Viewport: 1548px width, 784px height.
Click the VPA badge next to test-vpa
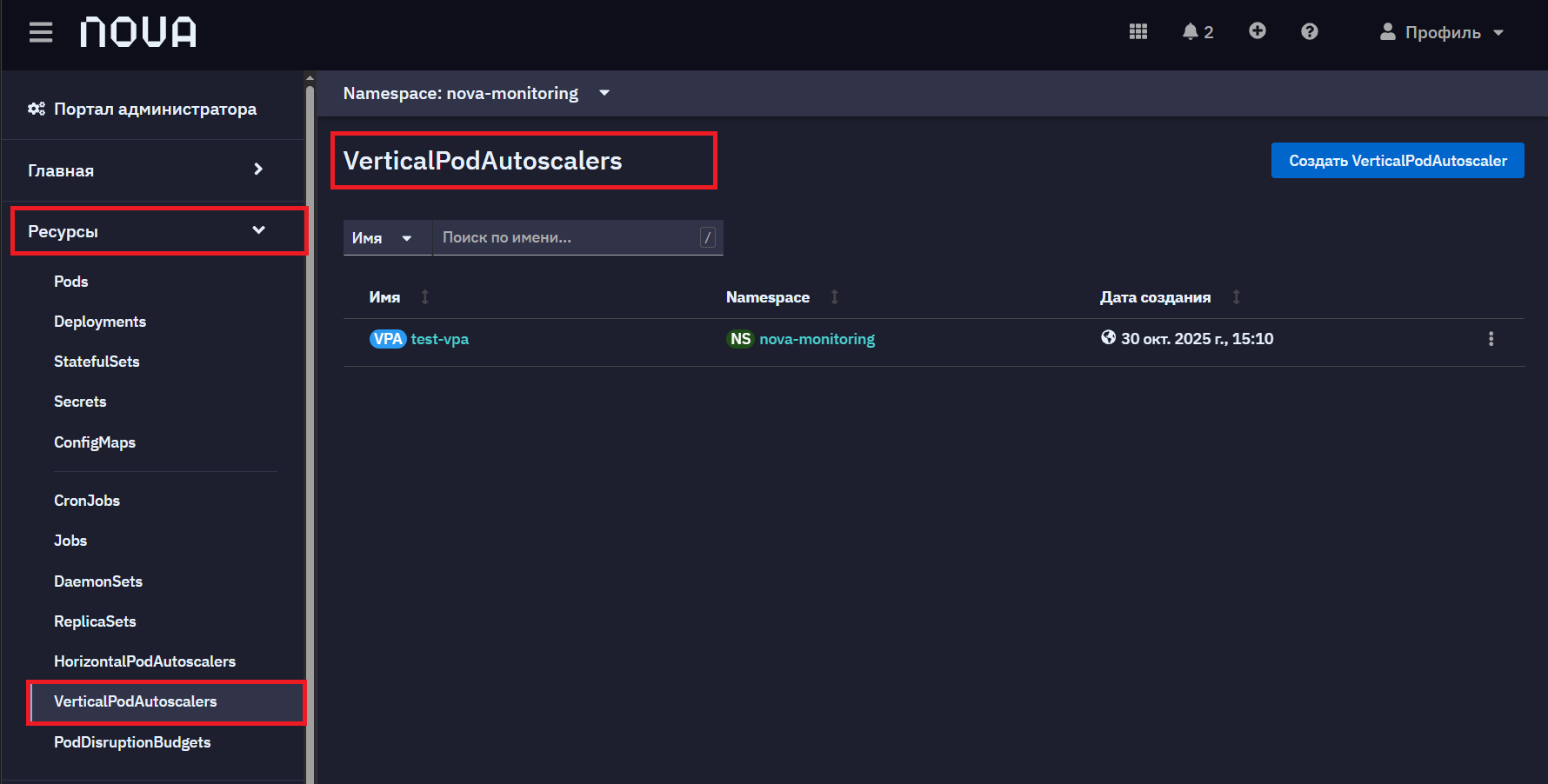[x=388, y=339]
